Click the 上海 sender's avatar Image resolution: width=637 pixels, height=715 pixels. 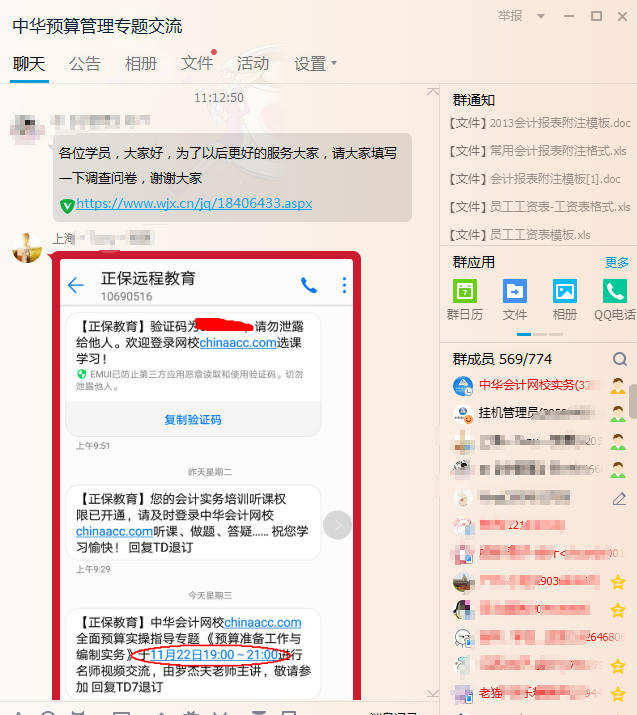click(x=27, y=248)
